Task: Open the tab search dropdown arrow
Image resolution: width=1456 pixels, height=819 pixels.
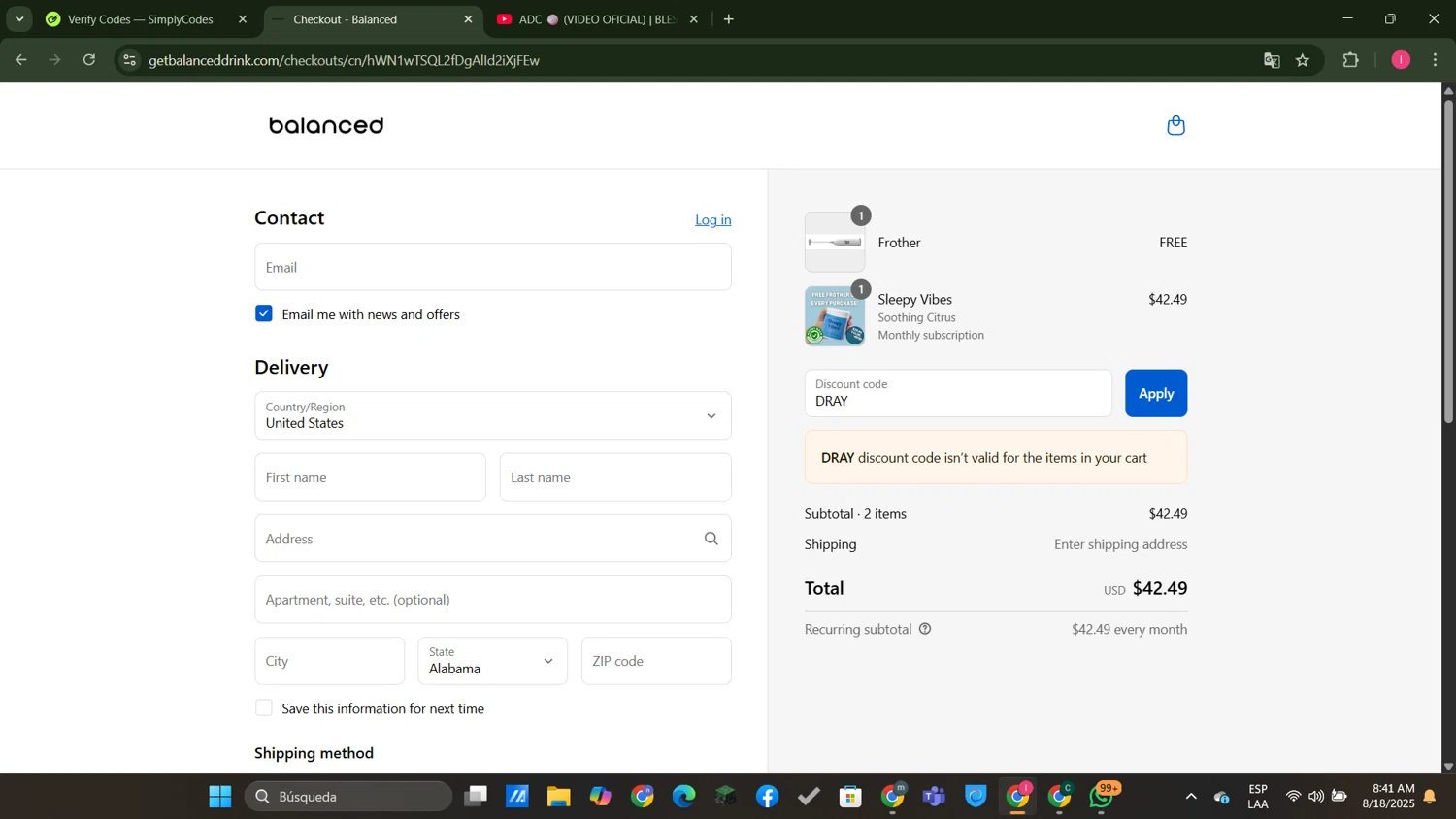Action: pos(19,19)
